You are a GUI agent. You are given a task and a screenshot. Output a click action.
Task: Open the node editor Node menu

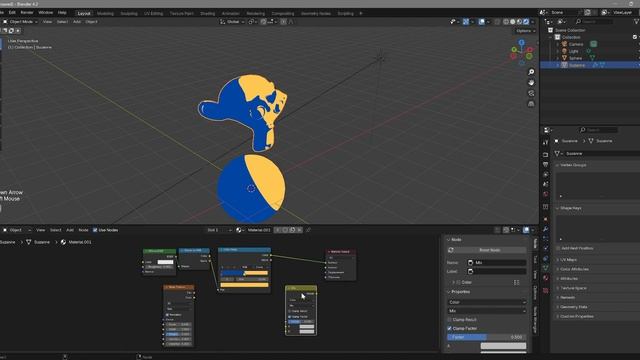pyautogui.click(x=83, y=230)
